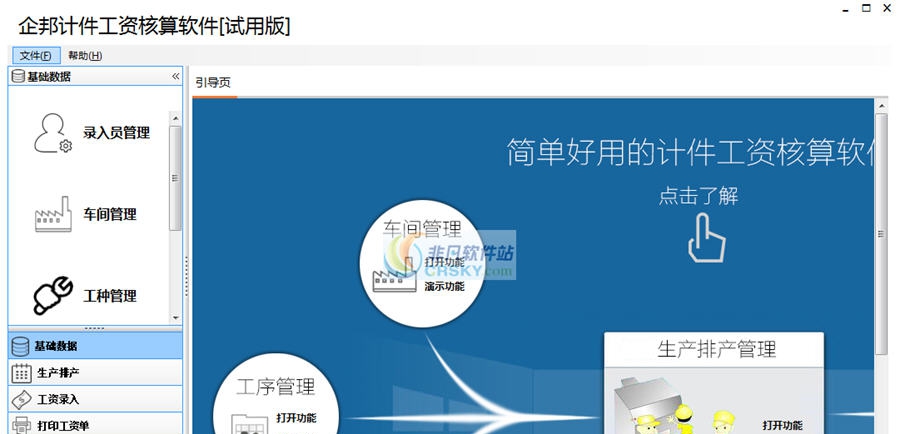Click the sidebar list scrollbar thumb

pyautogui.click(x=176, y=178)
